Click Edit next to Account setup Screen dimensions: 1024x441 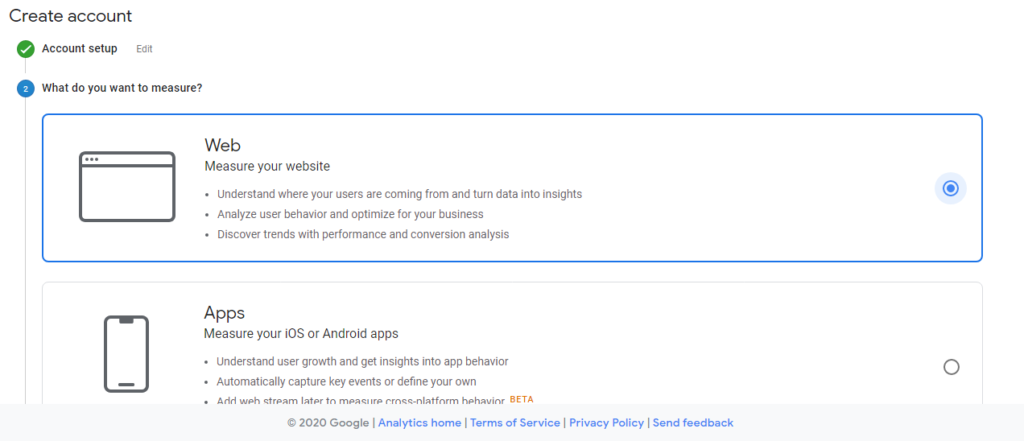point(144,49)
